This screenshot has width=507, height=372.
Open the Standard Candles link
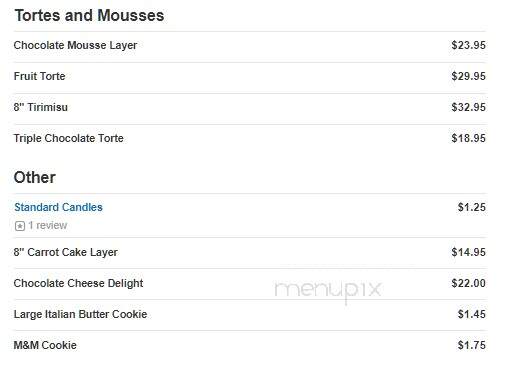[58, 207]
